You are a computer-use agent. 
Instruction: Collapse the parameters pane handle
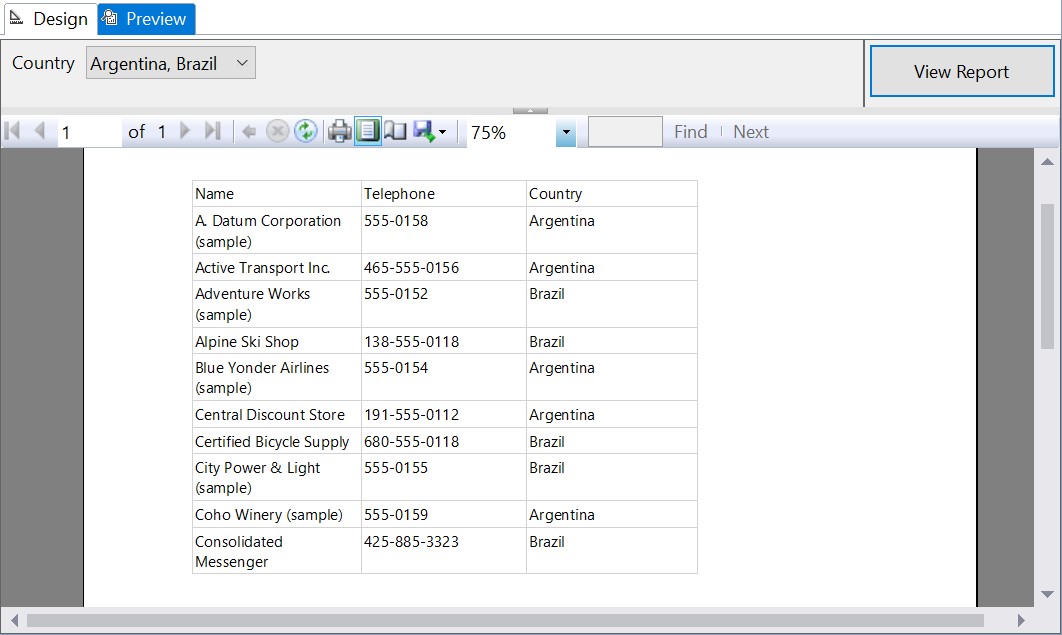530,110
